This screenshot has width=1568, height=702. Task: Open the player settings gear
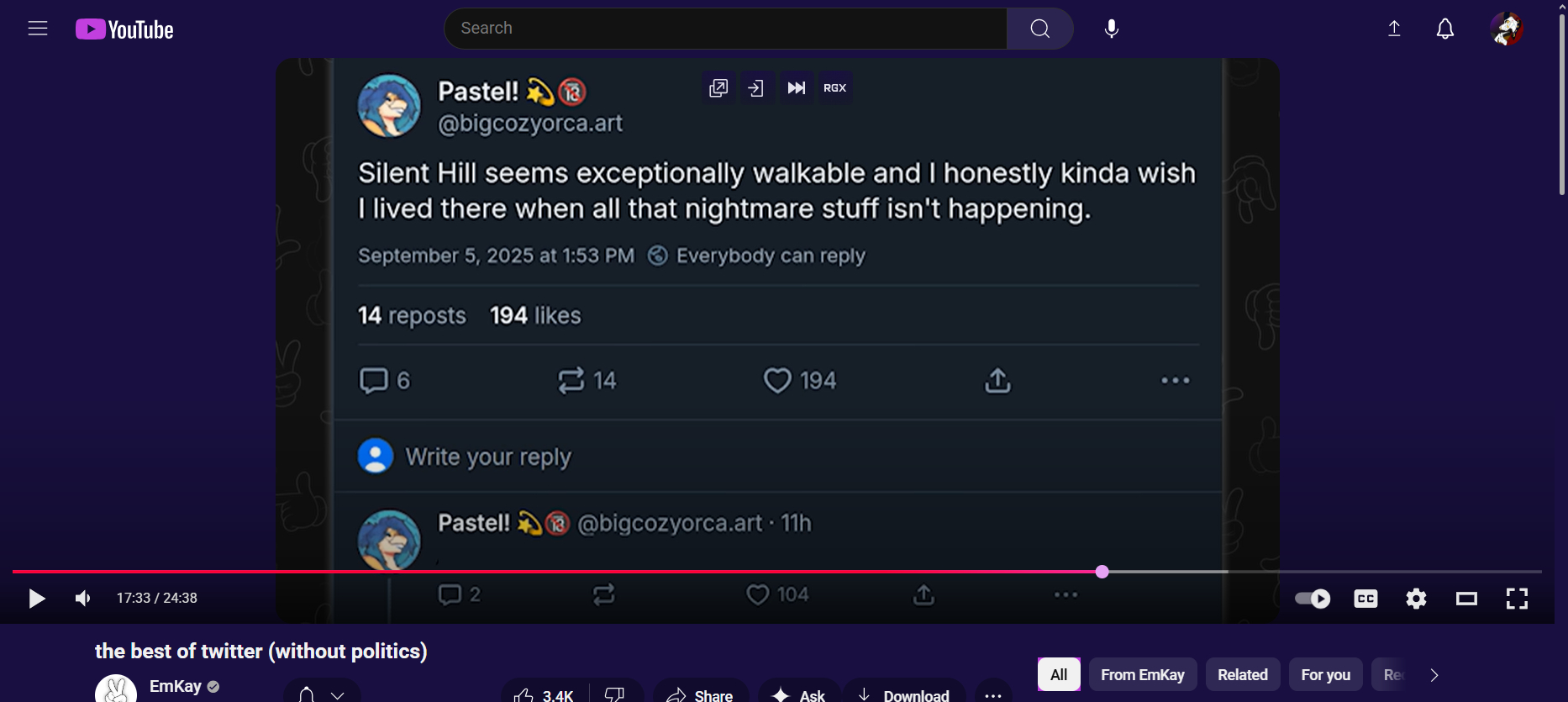click(x=1416, y=599)
